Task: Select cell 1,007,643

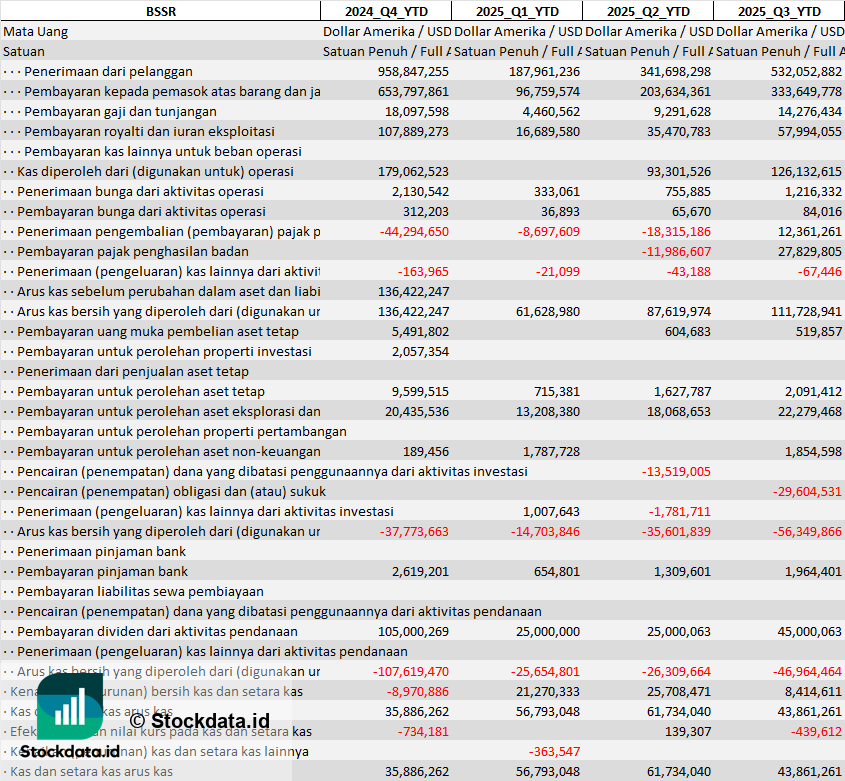Action: (x=551, y=511)
